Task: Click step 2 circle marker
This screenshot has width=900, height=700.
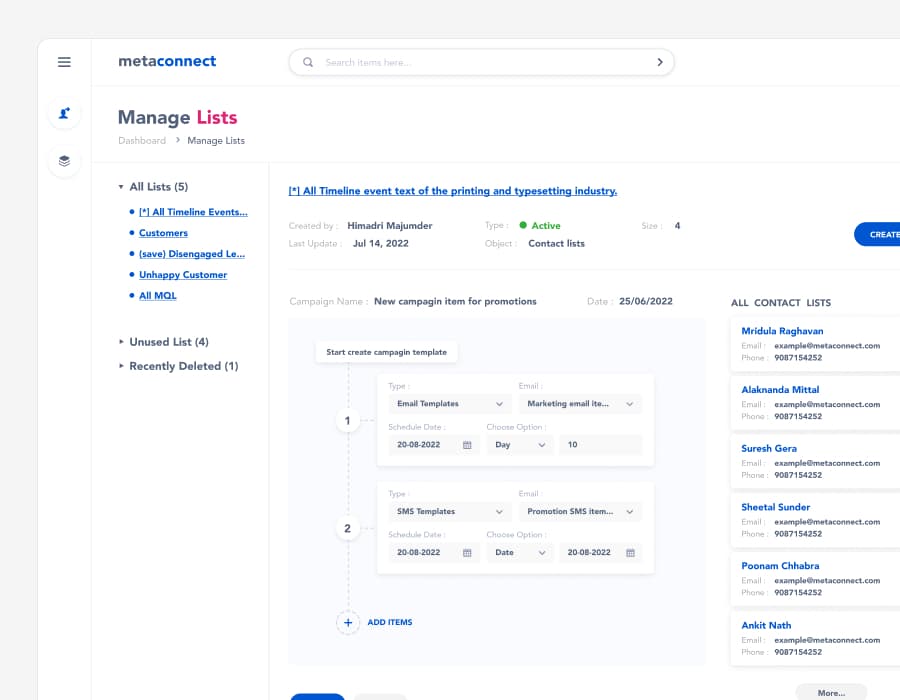Action: point(347,528)
